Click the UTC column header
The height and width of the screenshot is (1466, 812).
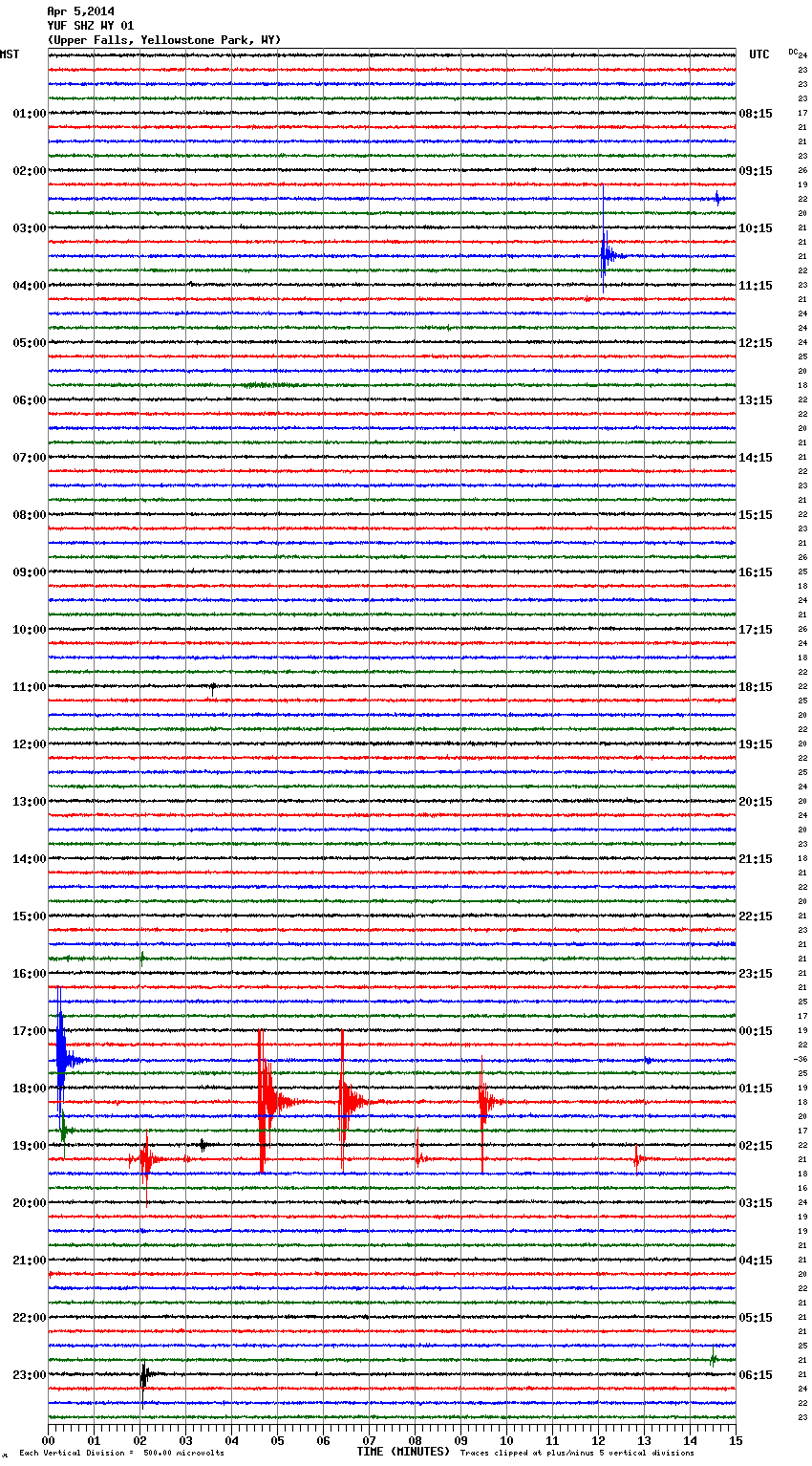tap(759, 54)
